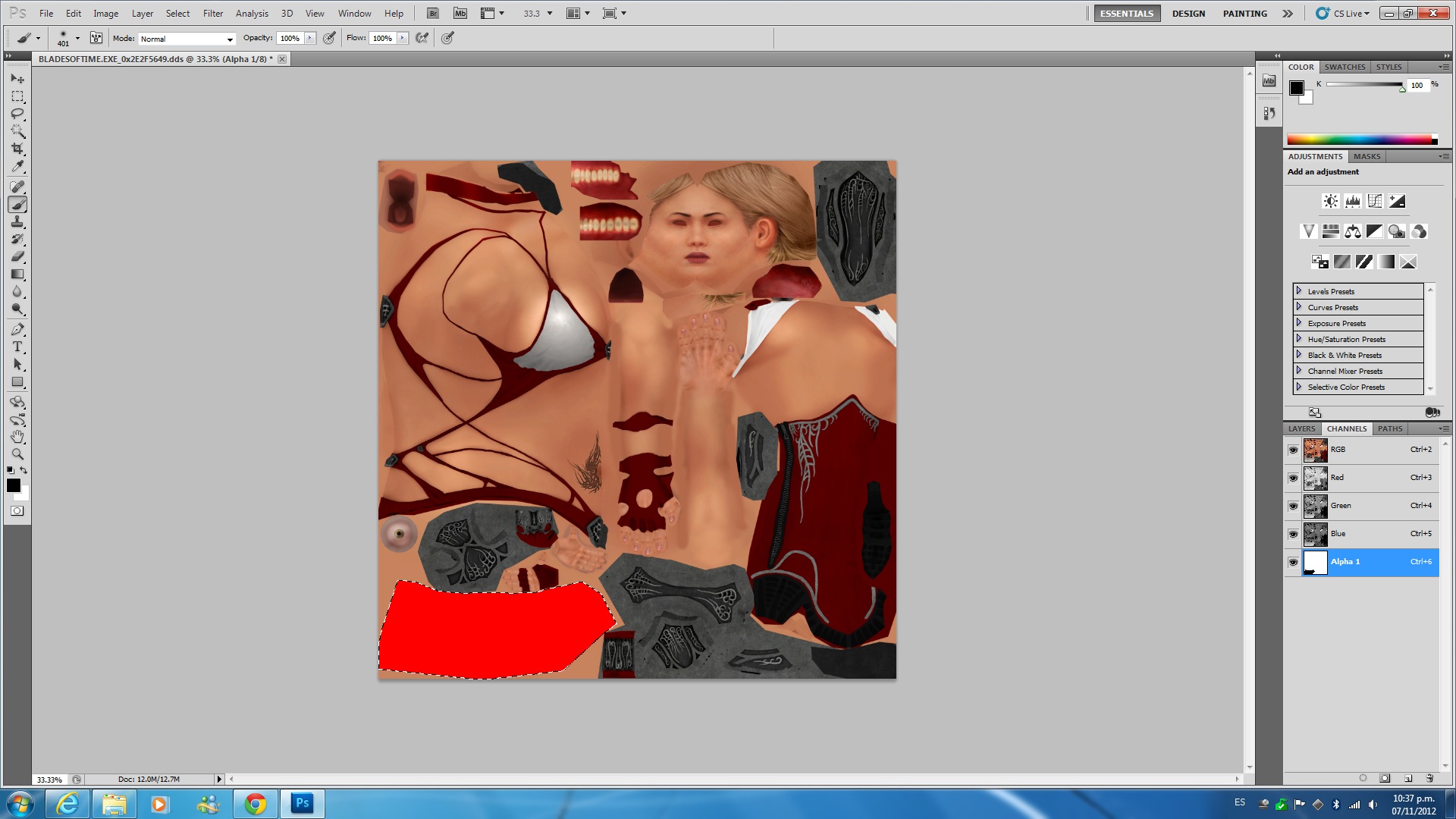Toggle visibility of the Red channel
This screenshot has width=1456, height=819.
[x=1293, y=478]
